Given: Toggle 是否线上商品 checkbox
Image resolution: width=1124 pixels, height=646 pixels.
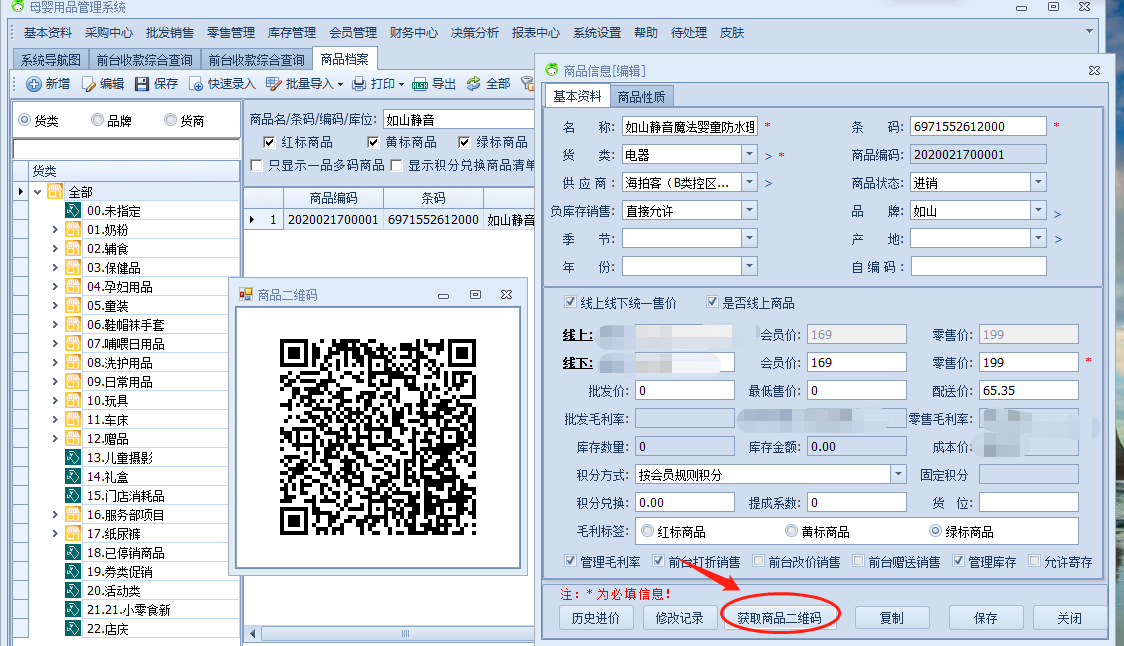Looking at the screenshot, I should [x=712, y=303].
